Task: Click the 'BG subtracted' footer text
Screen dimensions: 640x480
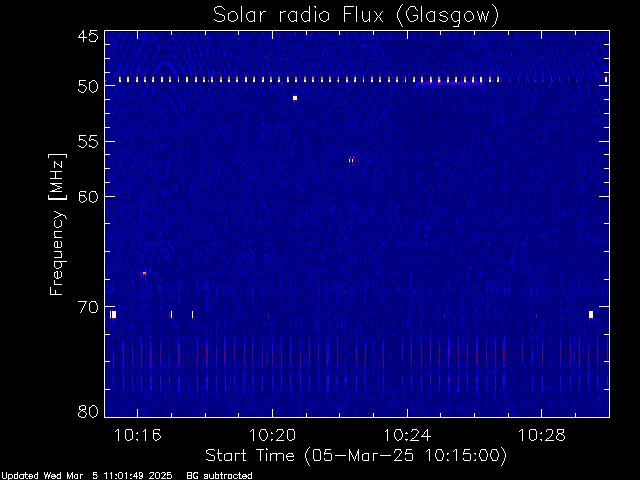Action: click(x=219, y=476)
